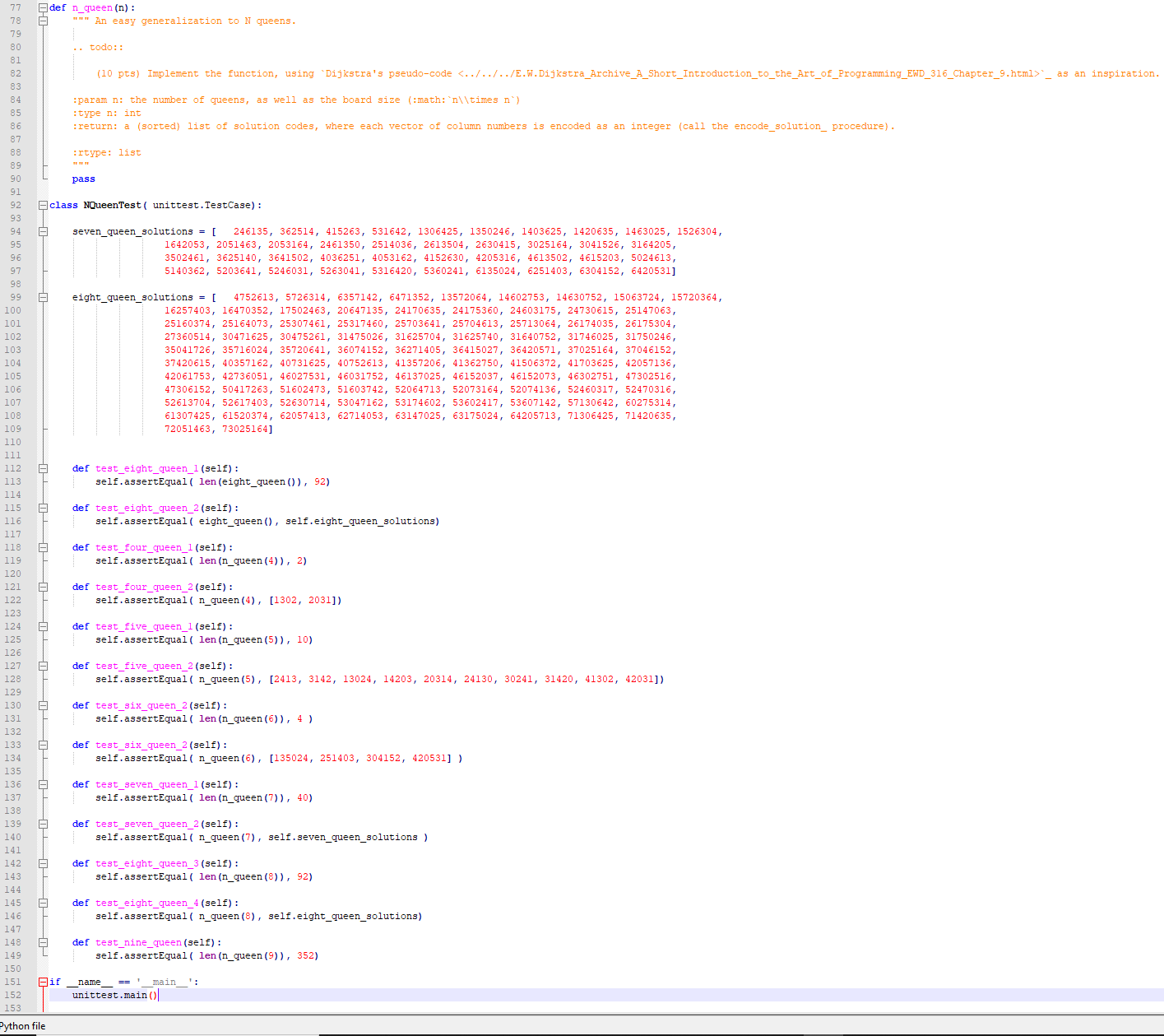Click line number 110 in the margin

coord(12,442)
